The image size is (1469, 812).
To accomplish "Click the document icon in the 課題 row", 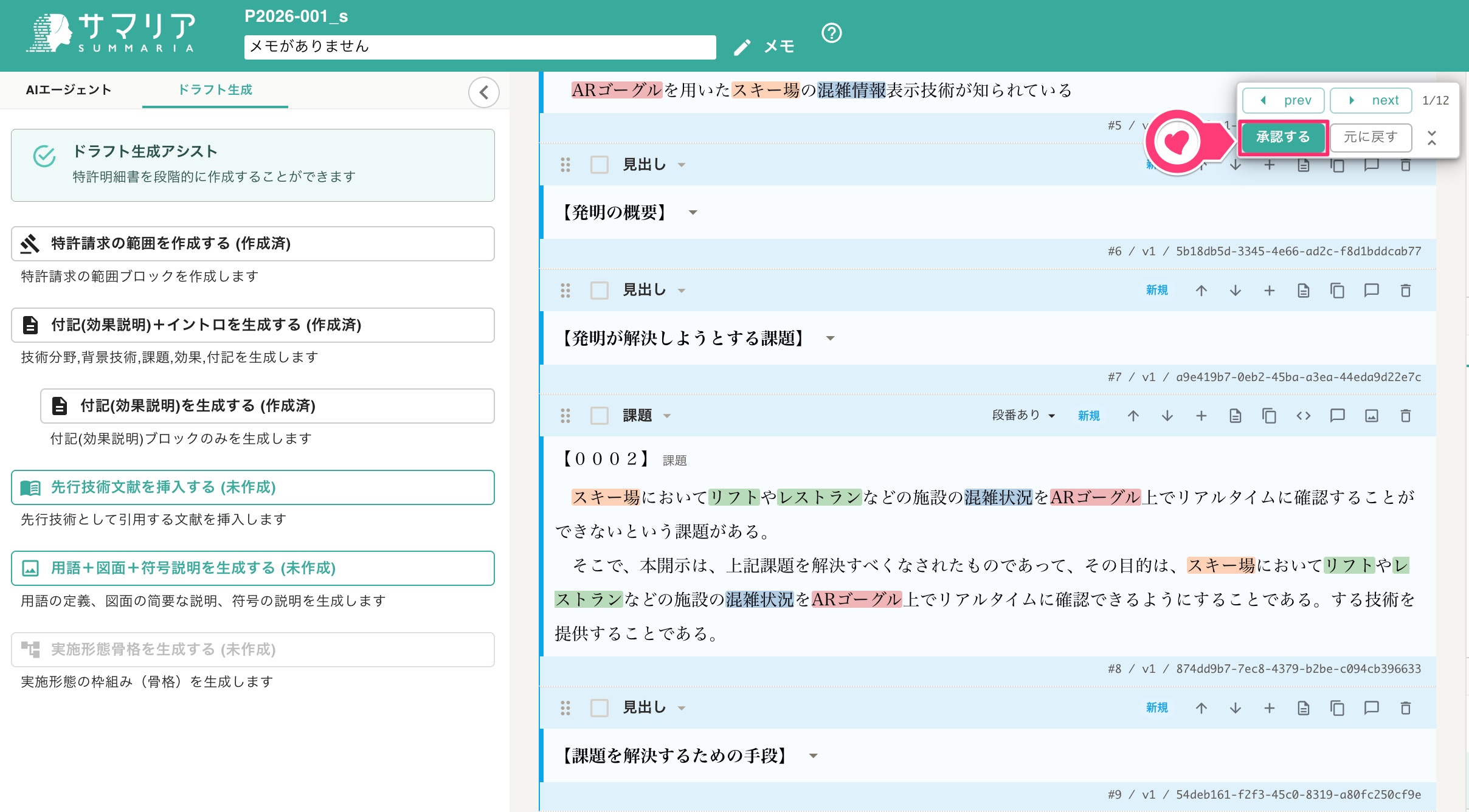I will (1236, 416).
